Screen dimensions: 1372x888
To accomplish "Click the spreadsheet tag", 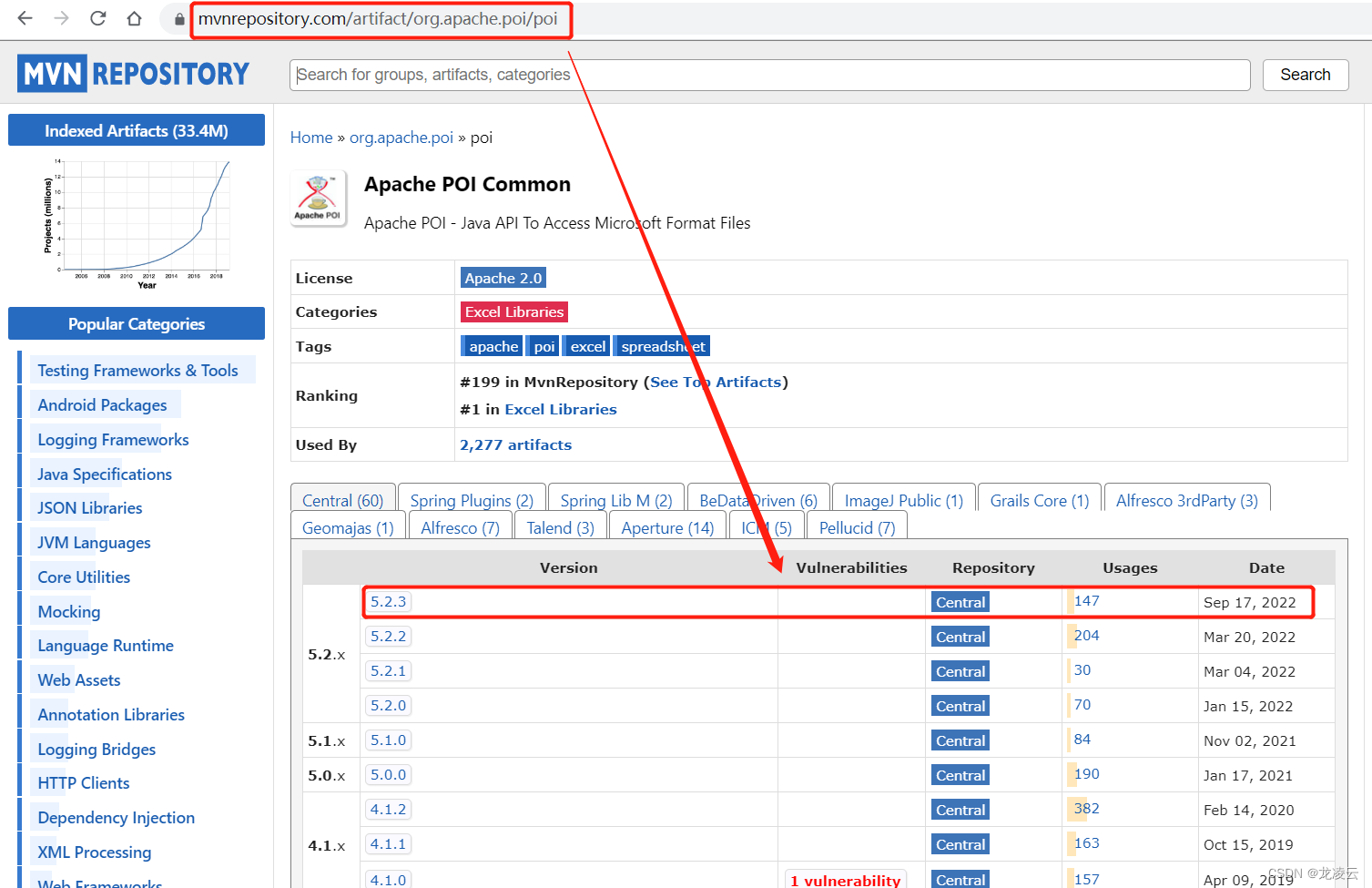I will [x=662, y=346].
